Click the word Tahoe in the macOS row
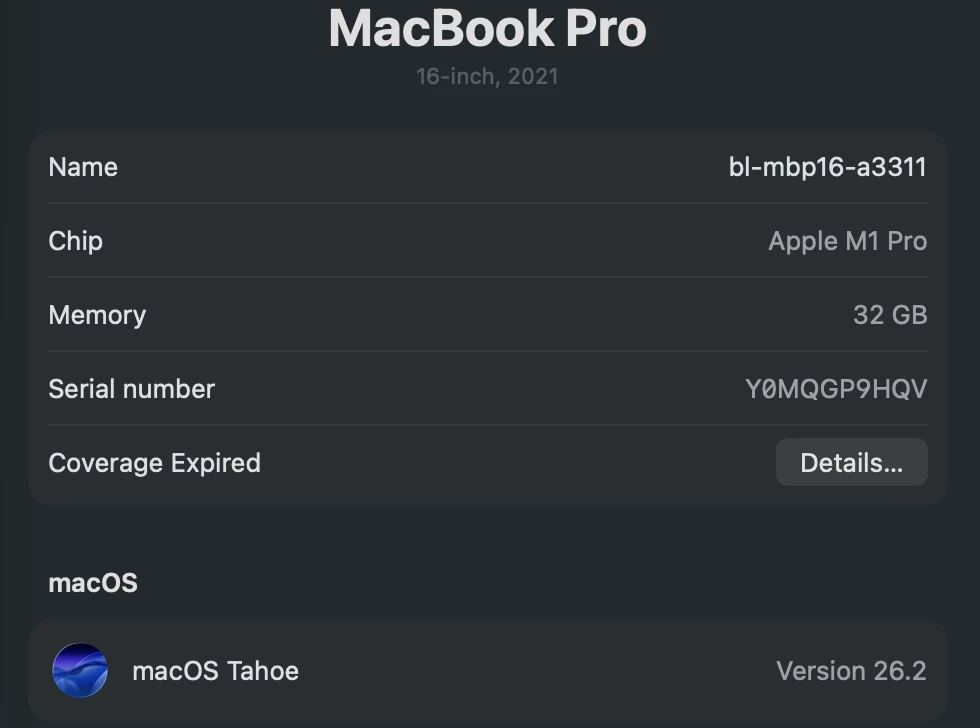 tap(262, 670)
